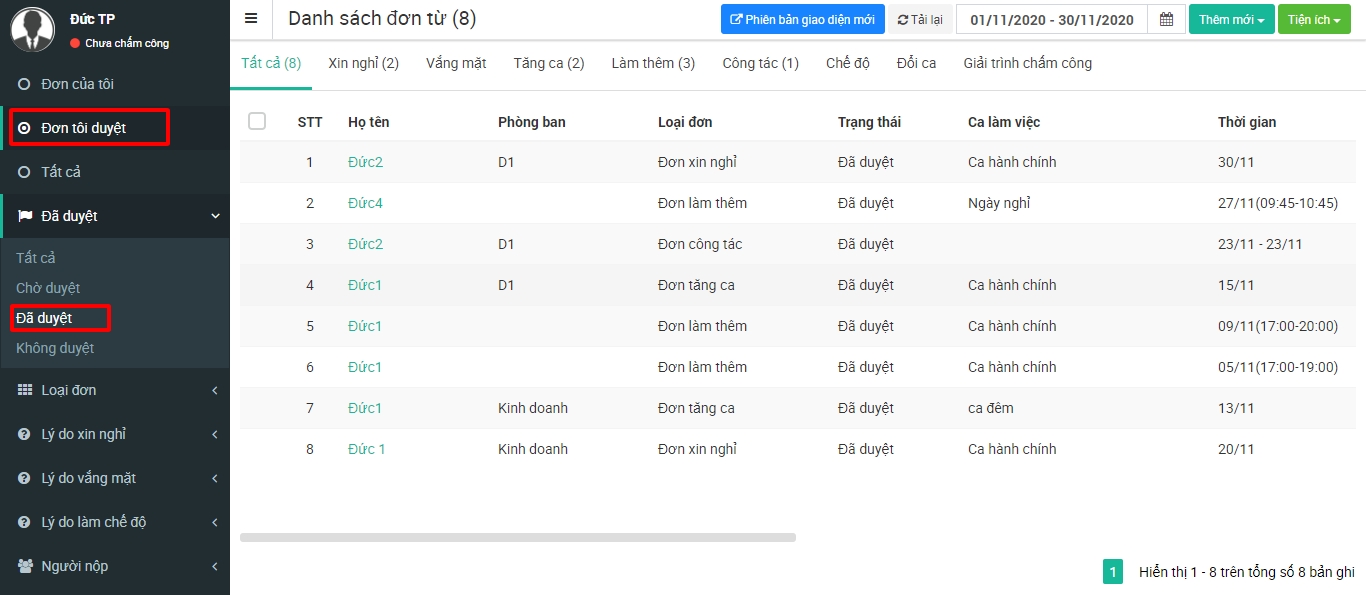Switch to the Làm thêm (3) tab
Viewport: 1366px width, 595px height.
pos(653,63)
